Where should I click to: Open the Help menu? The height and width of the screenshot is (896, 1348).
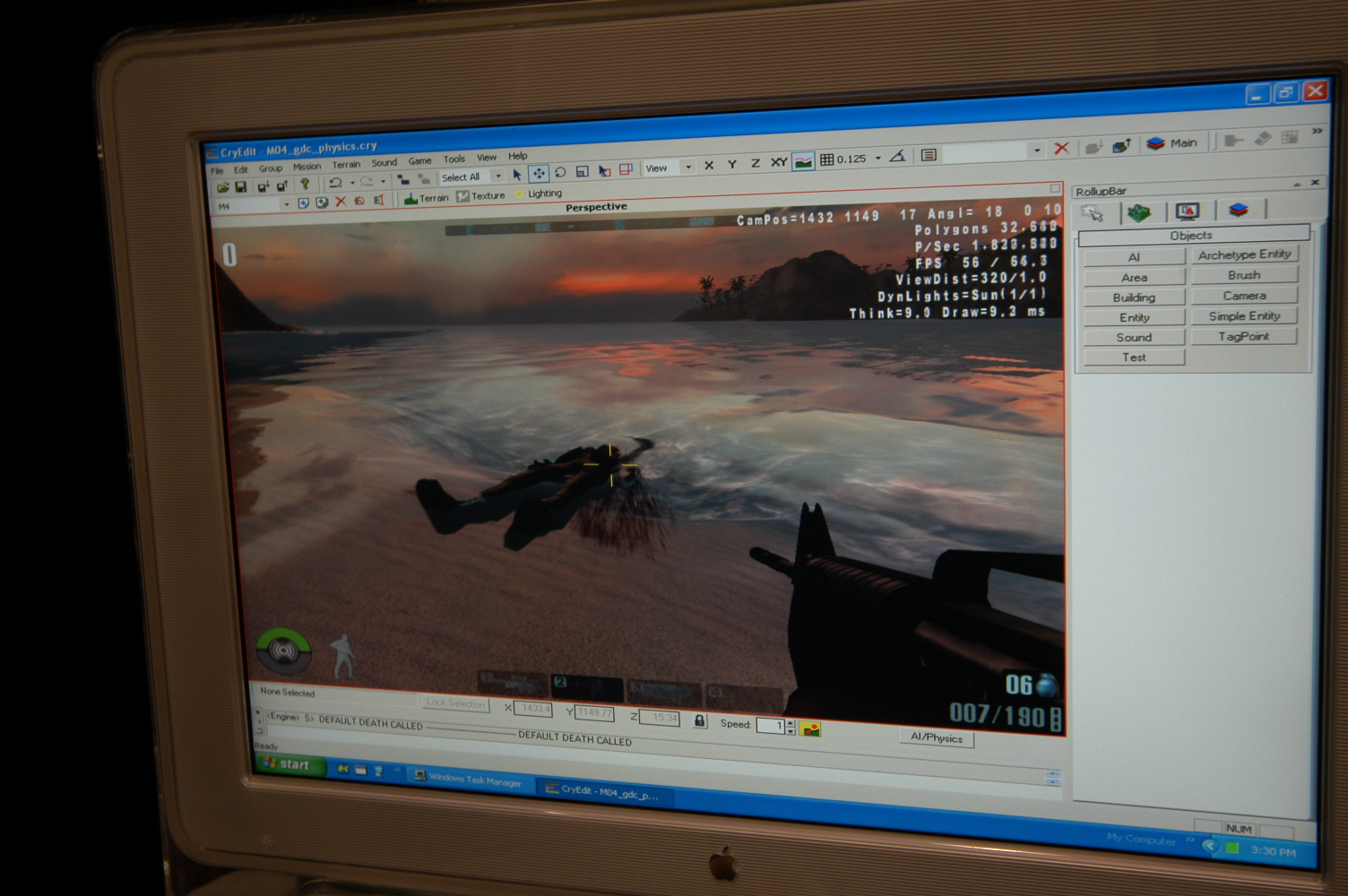[x=518, y=156]
